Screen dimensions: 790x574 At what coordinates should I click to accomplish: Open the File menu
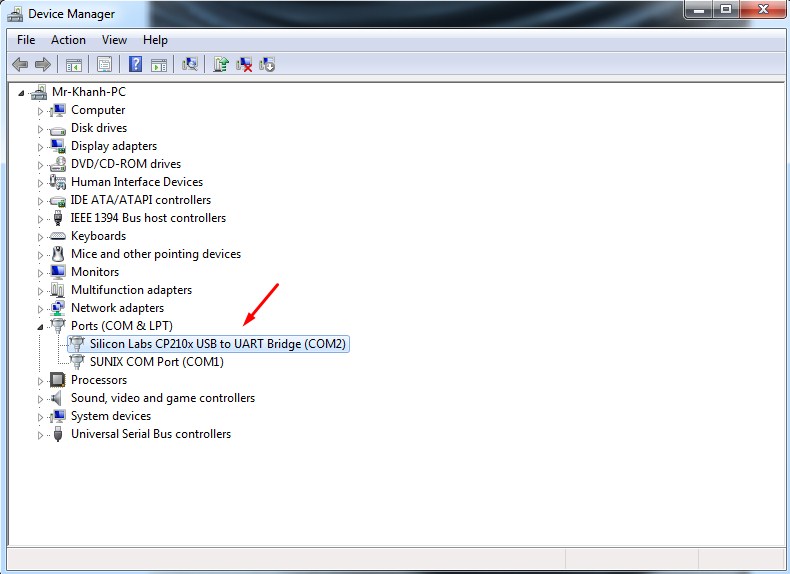tap(26, 40)
